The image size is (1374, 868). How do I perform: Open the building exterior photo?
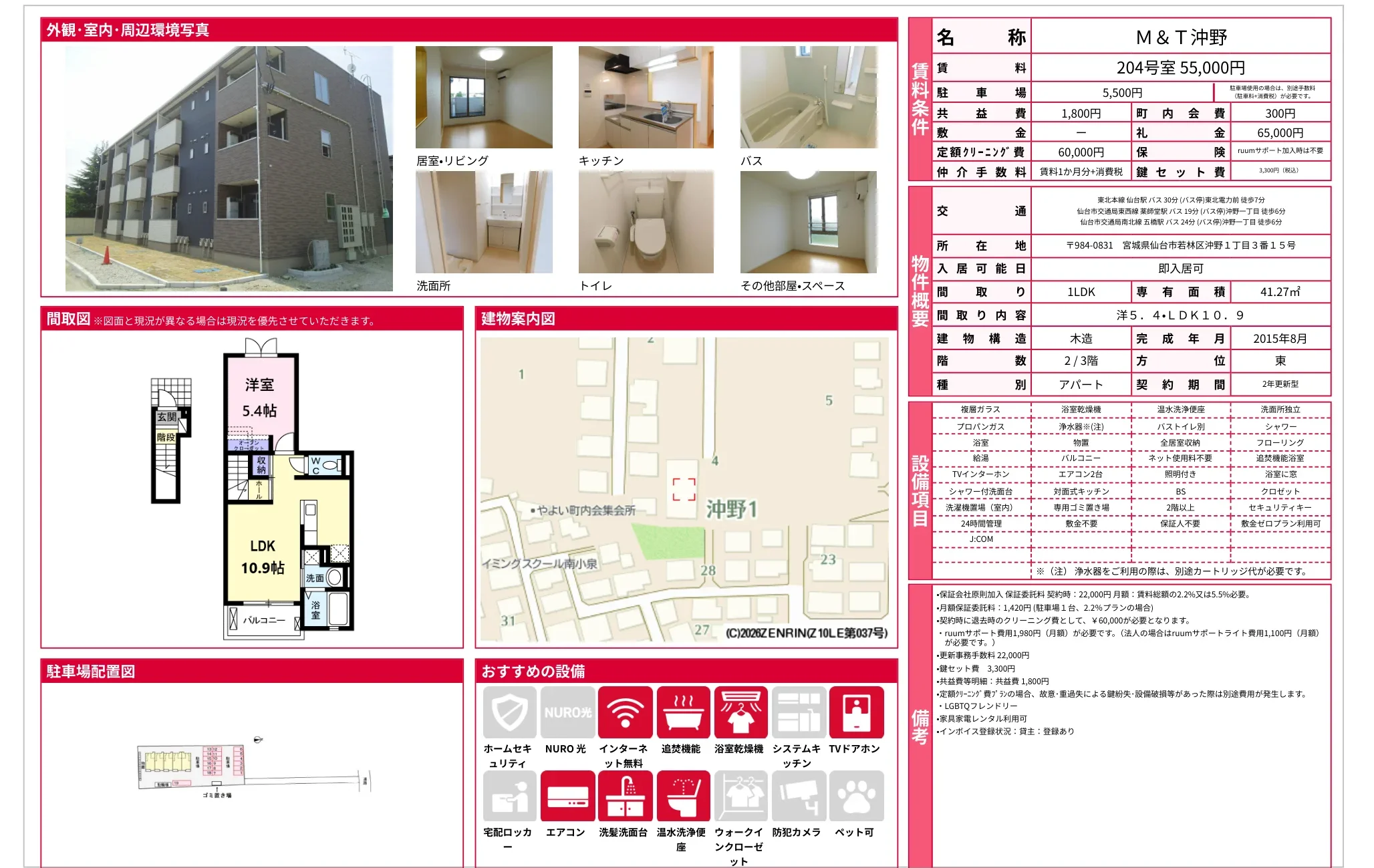[x=229, y=168]
